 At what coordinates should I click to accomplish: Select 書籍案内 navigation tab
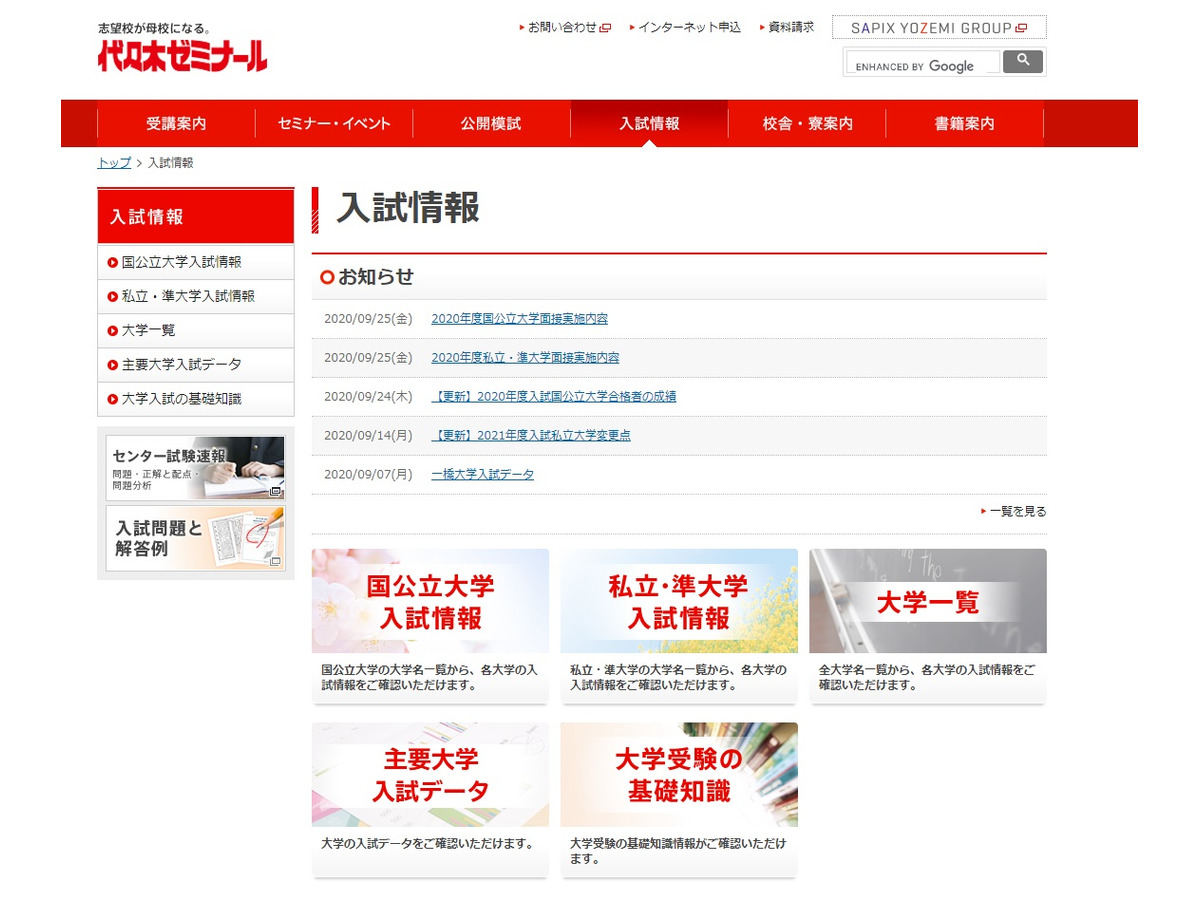coord(964,124)
